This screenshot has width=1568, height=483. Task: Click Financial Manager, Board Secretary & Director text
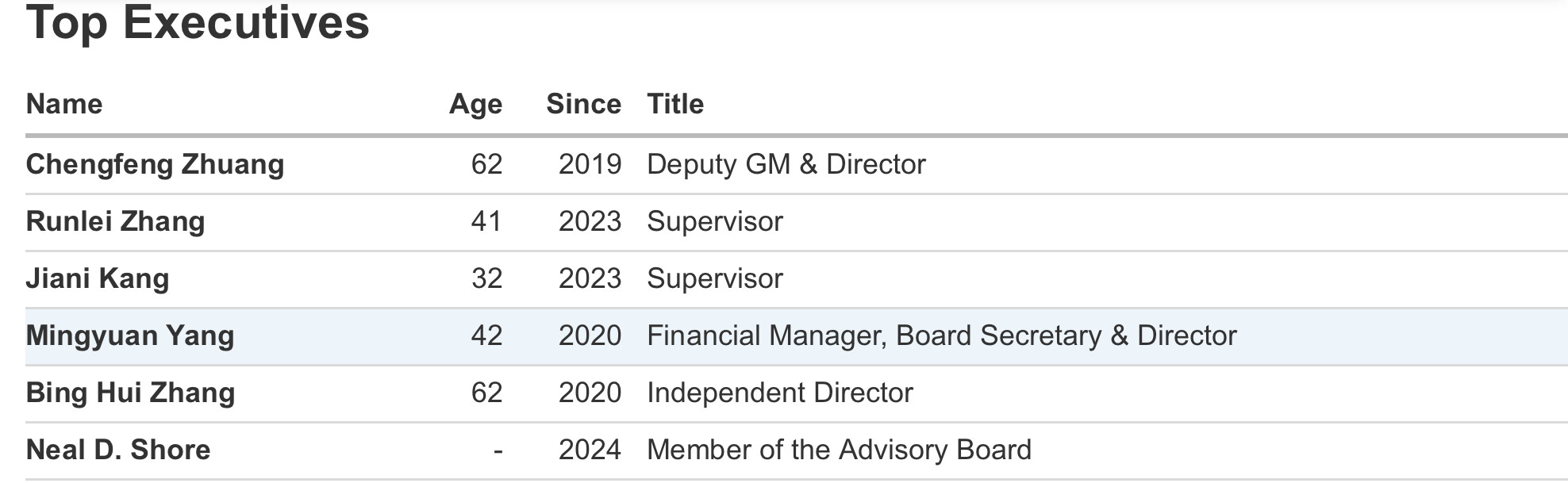[x=941, y=335]
